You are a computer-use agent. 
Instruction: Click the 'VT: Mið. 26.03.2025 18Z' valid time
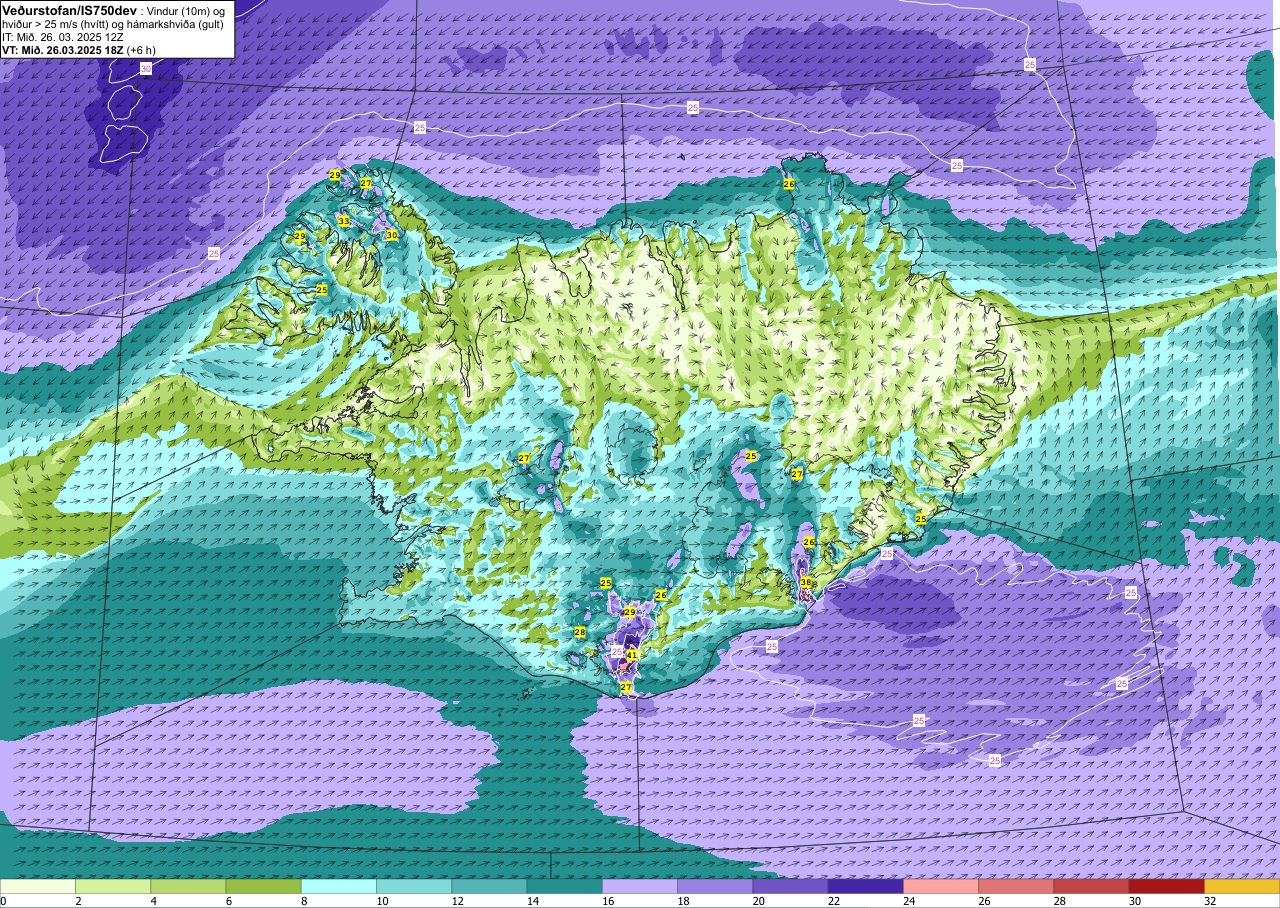[62, 50]
